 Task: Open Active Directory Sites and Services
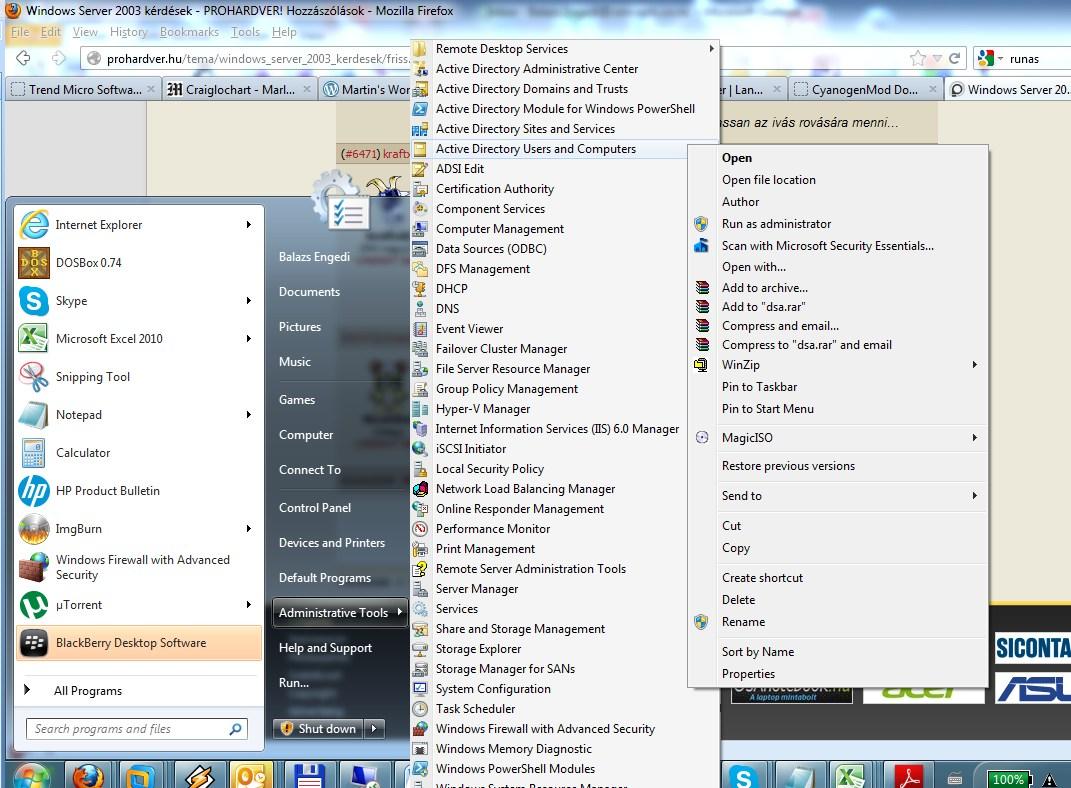[x=525, y=129]
